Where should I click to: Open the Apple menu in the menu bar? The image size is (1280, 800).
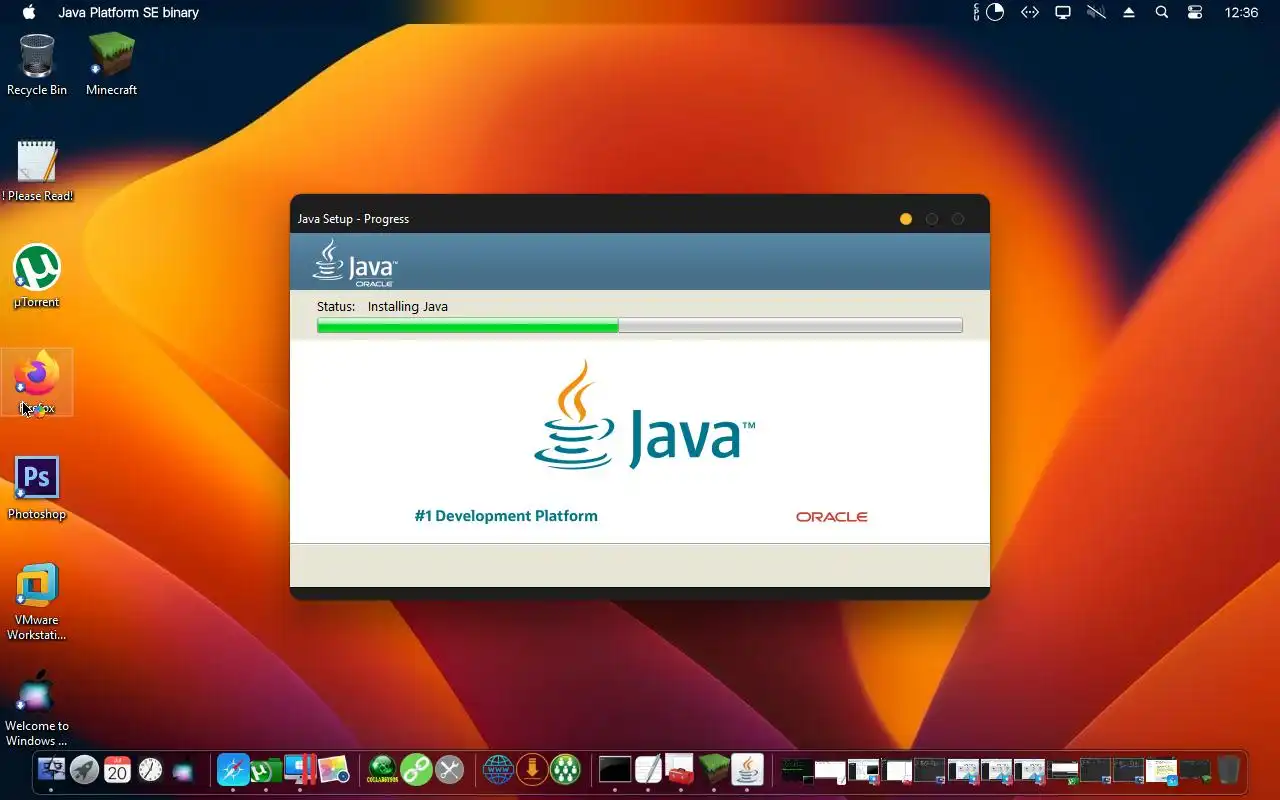point(29,13)
